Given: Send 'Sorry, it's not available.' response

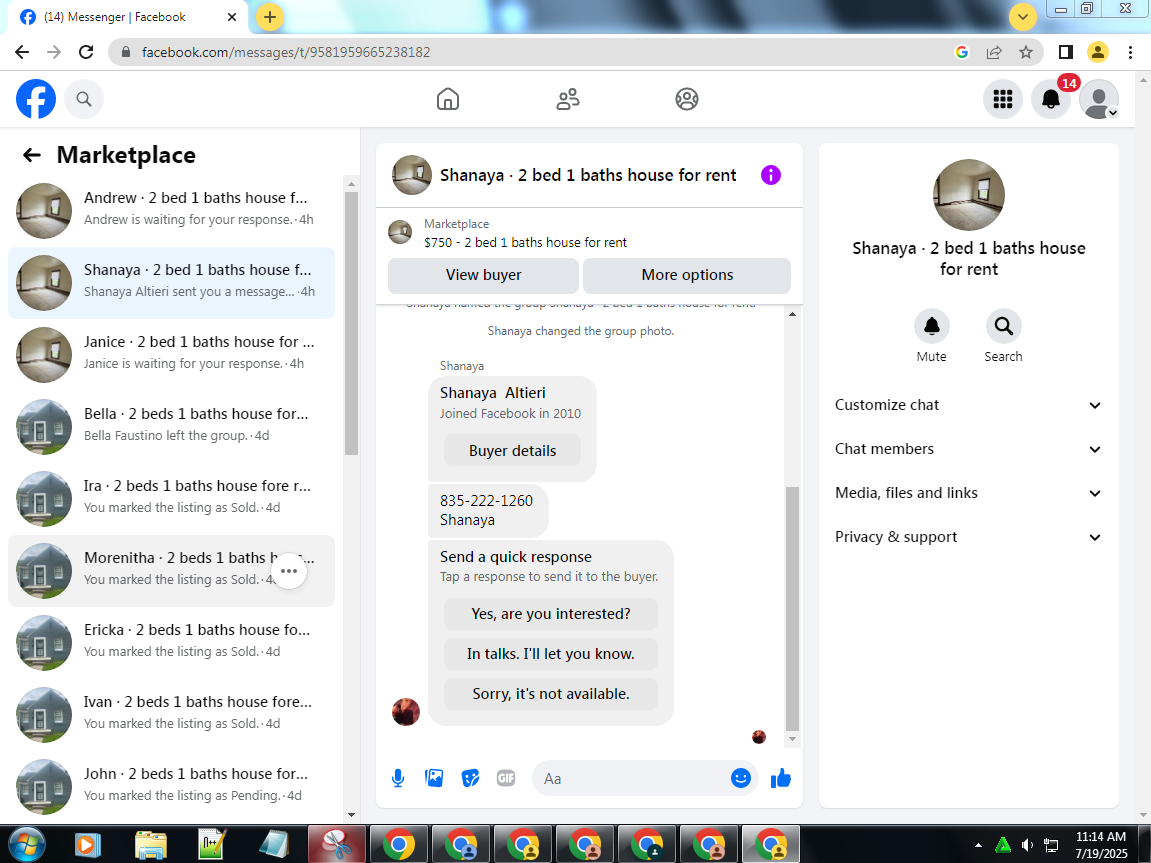Looking at the screenshot, I should [551, 693].
